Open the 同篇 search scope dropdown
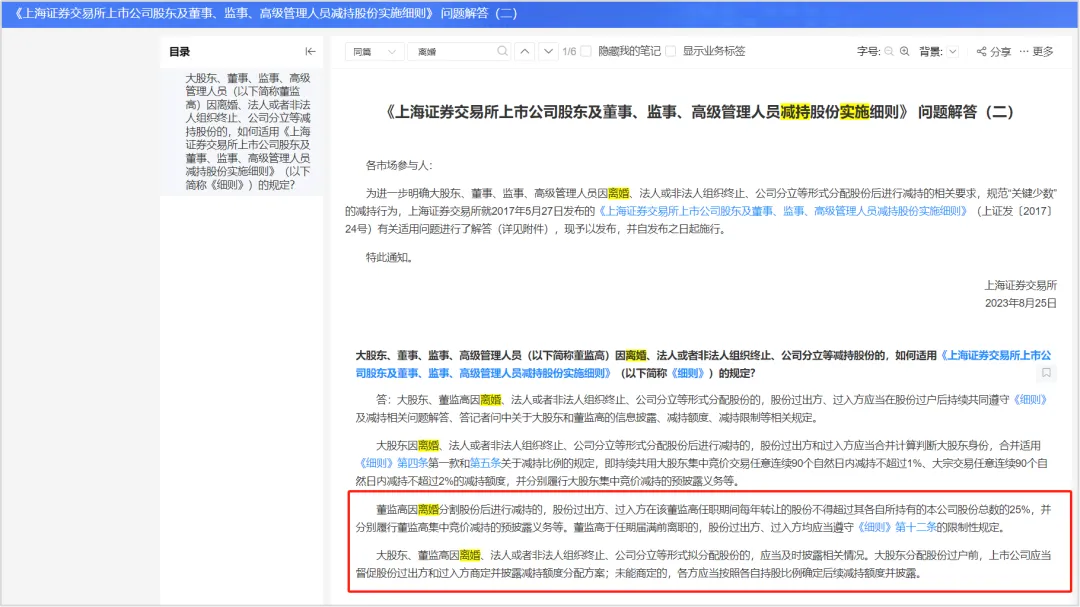 tap(374, 52)
